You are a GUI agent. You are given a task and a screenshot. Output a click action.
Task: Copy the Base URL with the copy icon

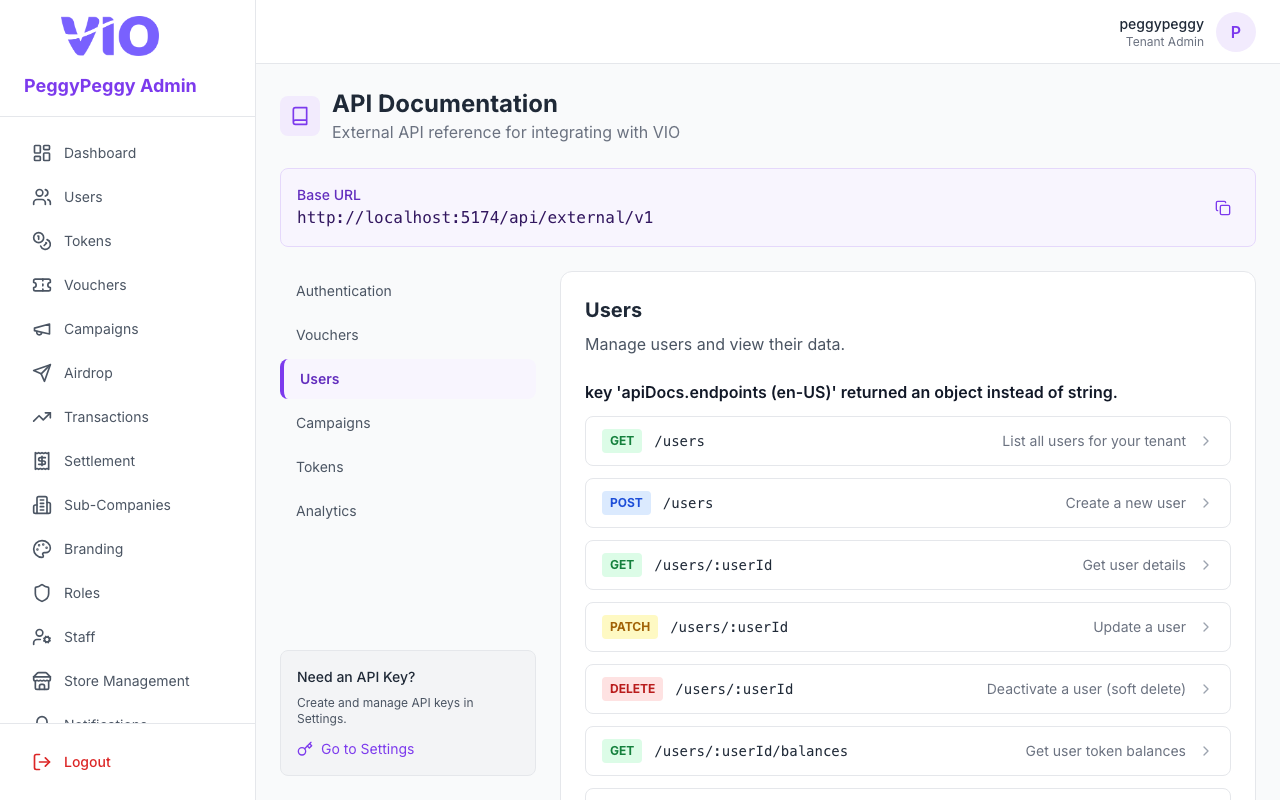[x=1223, y=208]
